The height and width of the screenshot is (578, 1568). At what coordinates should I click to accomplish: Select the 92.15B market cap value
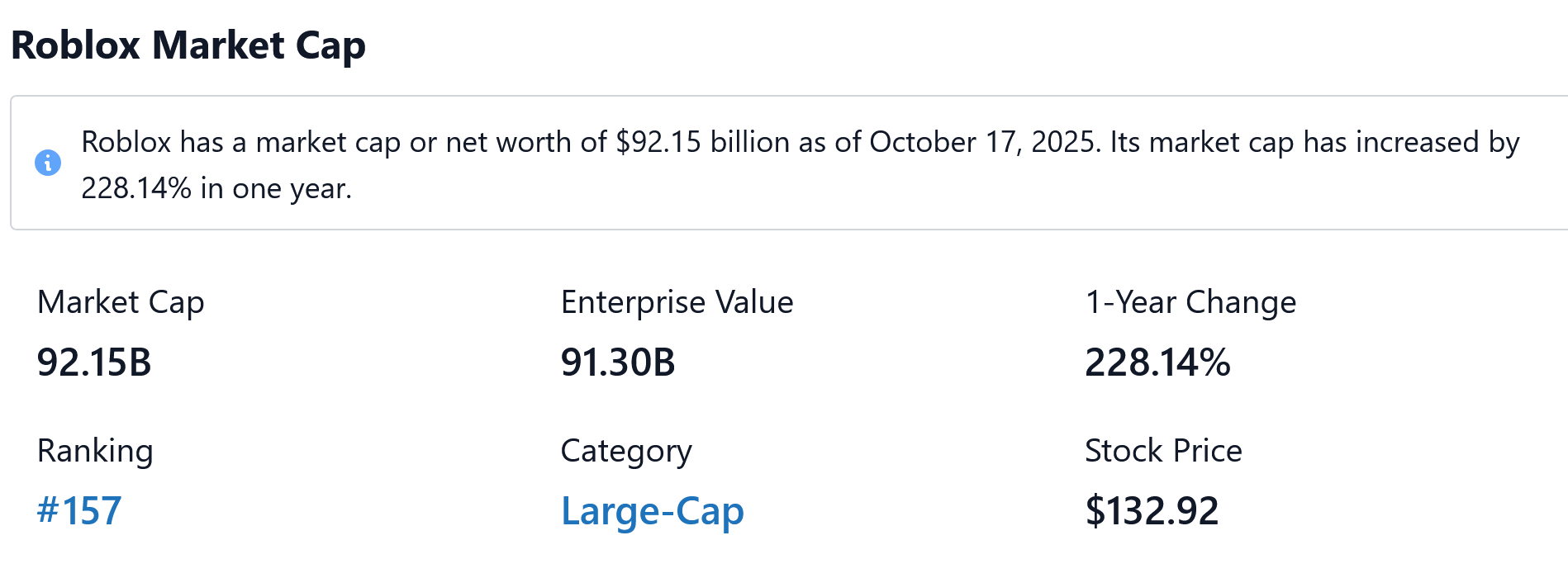[x=94, y=362]
